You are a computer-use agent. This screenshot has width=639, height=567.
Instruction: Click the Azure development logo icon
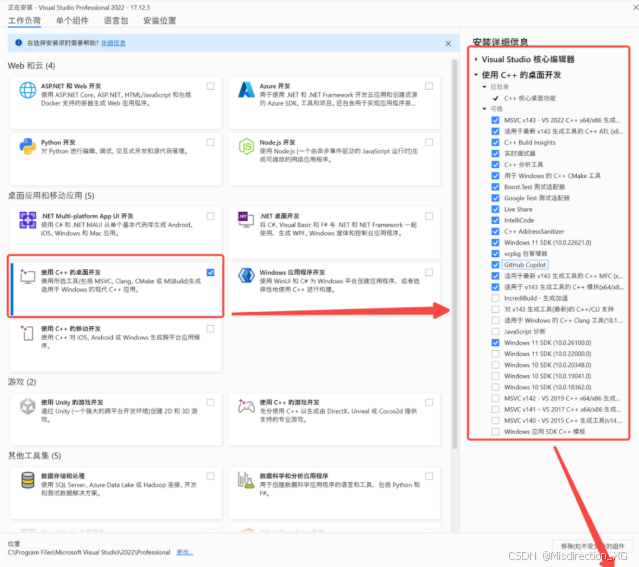tap(246, 90)
